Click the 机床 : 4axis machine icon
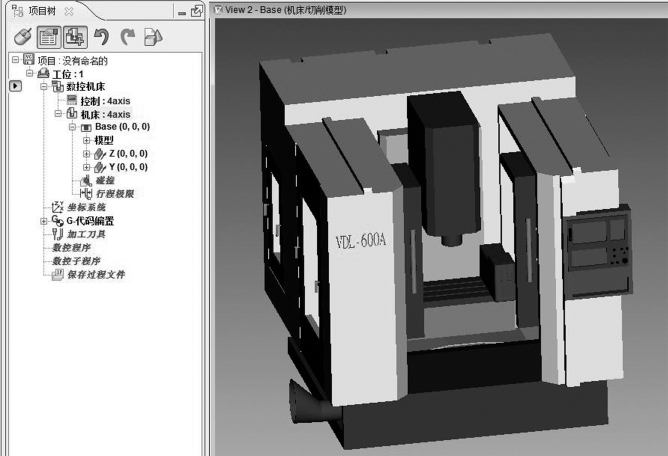This screenshot has width=668, height=456. coord(72,113)
